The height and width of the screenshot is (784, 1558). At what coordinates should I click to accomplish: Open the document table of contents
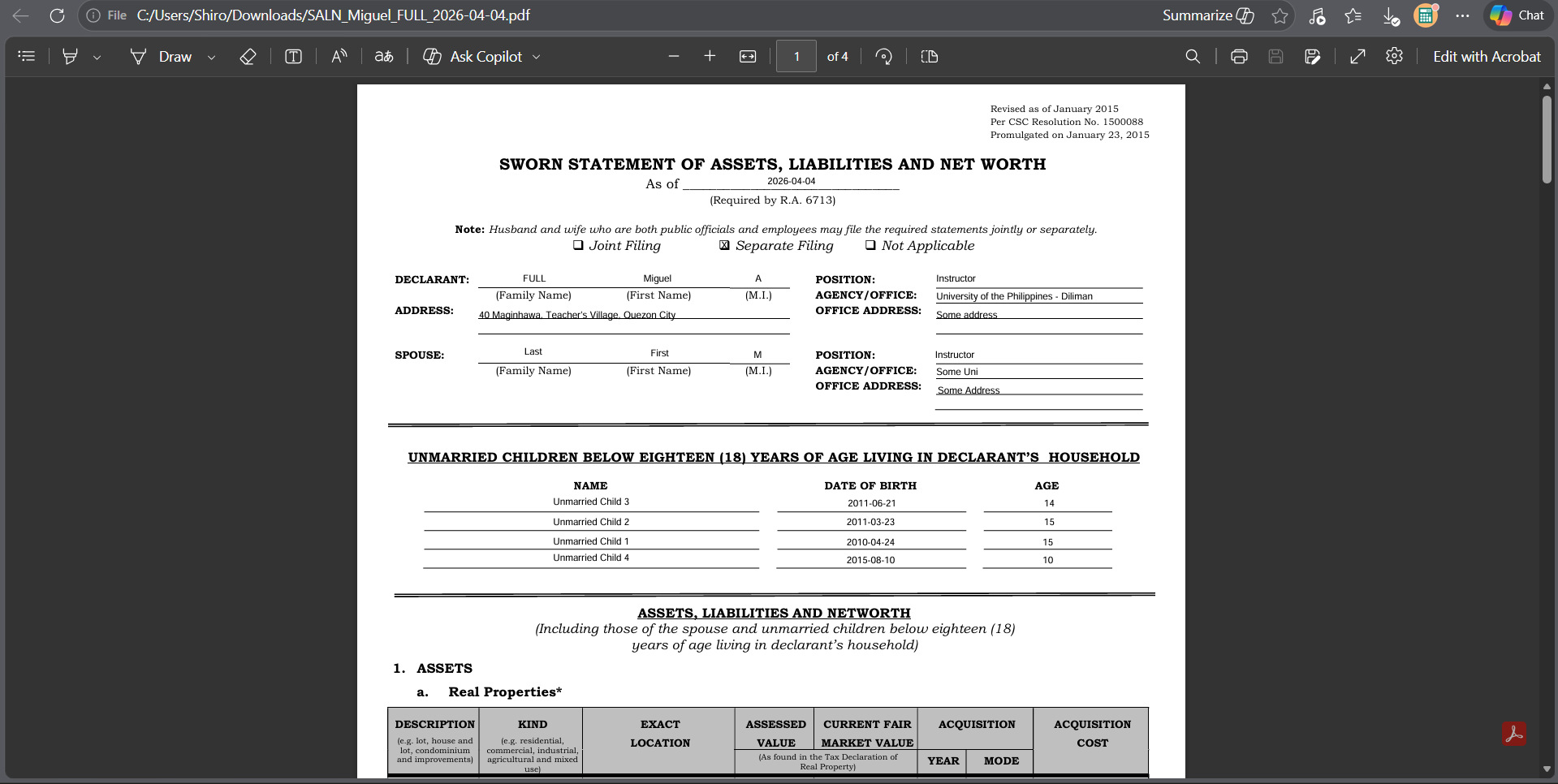[x=27, y=56]
